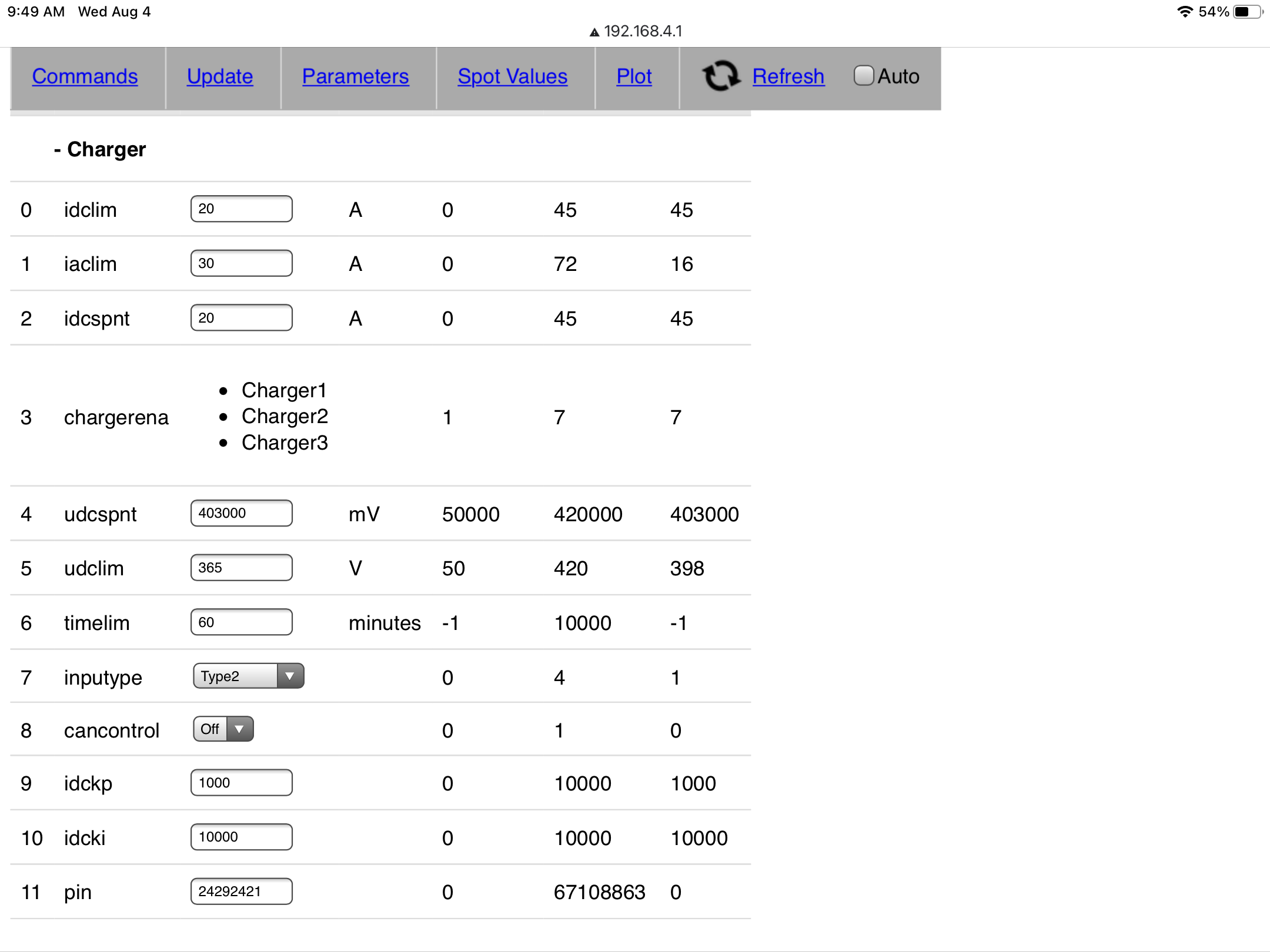This screenshot has width=1270, height=952.
Task: Select Charger2 in chargerena list
Action: click(285, 417)
